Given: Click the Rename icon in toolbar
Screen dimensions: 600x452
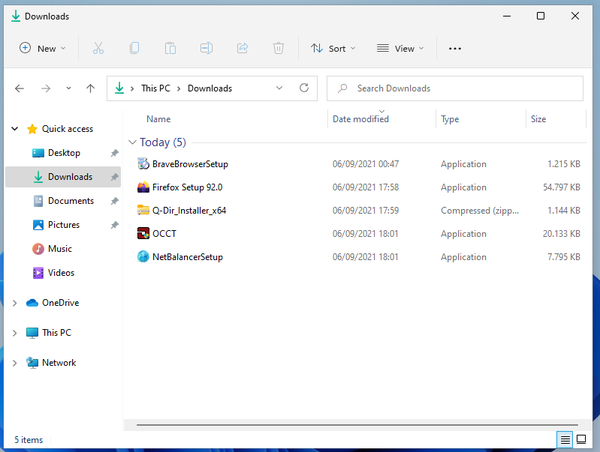Looking at the screenshot, I should click(x=206, y=48).
